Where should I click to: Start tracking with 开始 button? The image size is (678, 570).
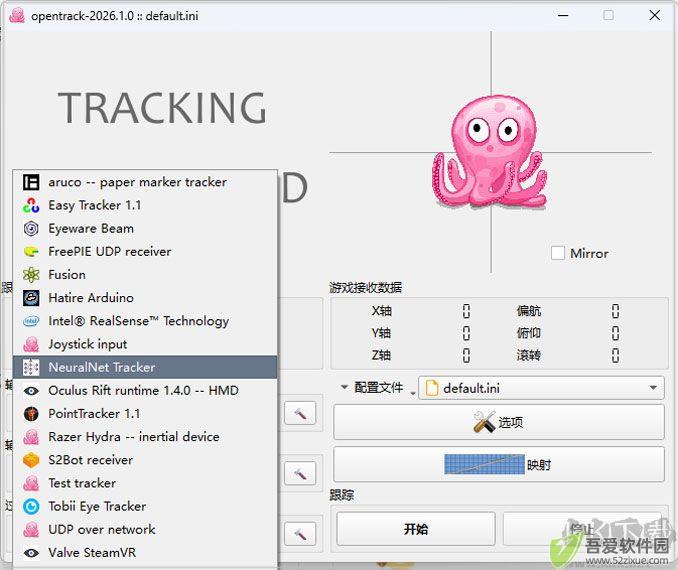click(416, 529)
